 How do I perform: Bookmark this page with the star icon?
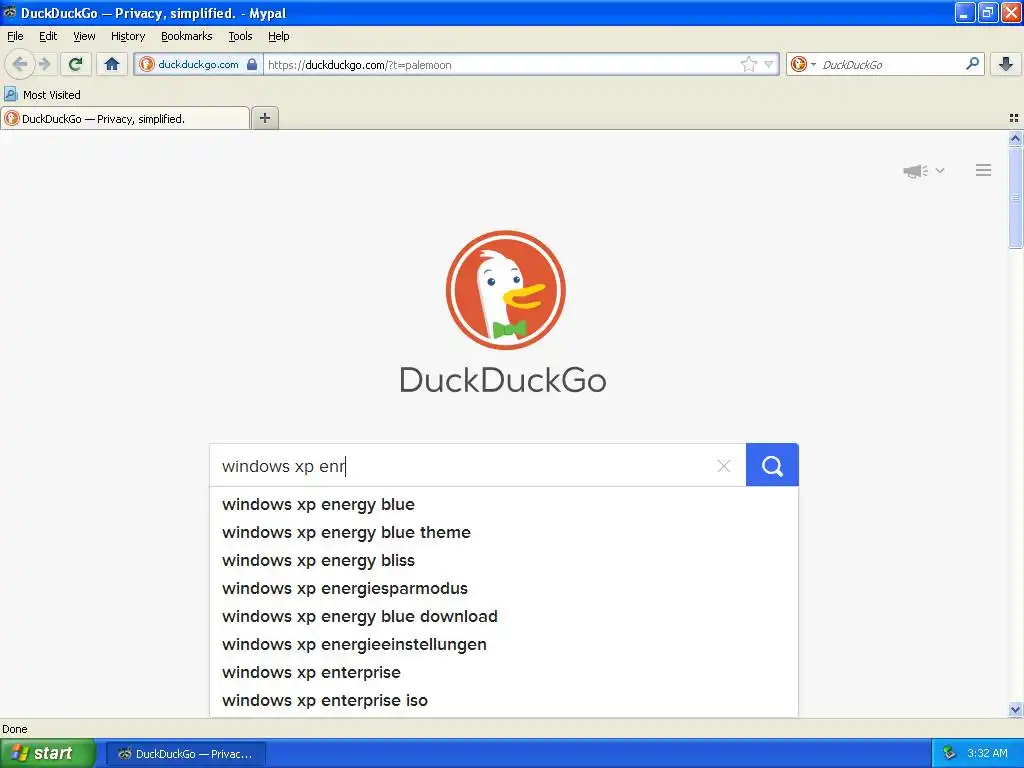coord(748,64)
